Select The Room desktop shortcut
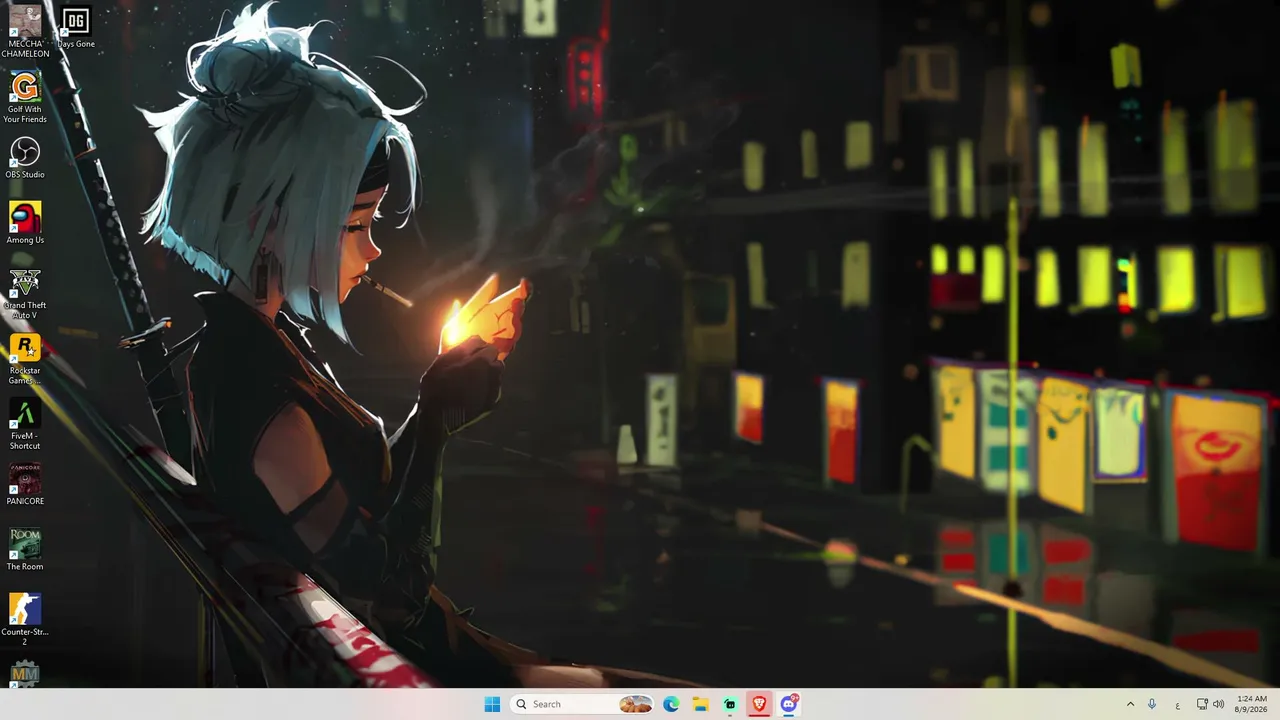Viewport: 1280px width, 720px height. point(25,550)
